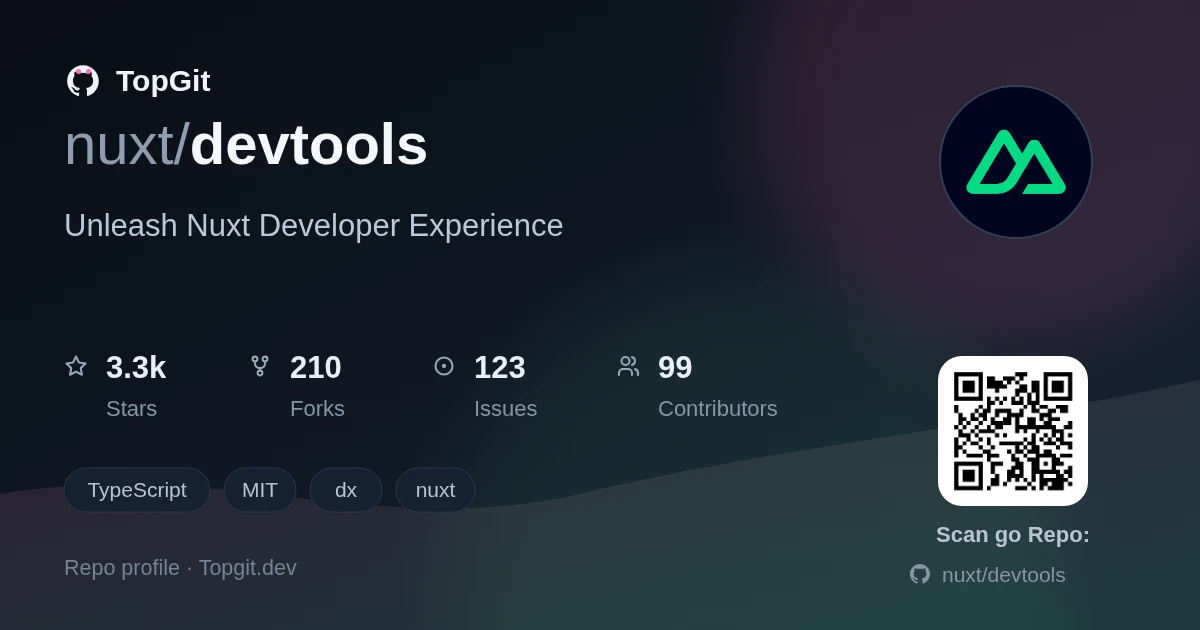Click the issues circle icon beside 123

click(444, 366)
